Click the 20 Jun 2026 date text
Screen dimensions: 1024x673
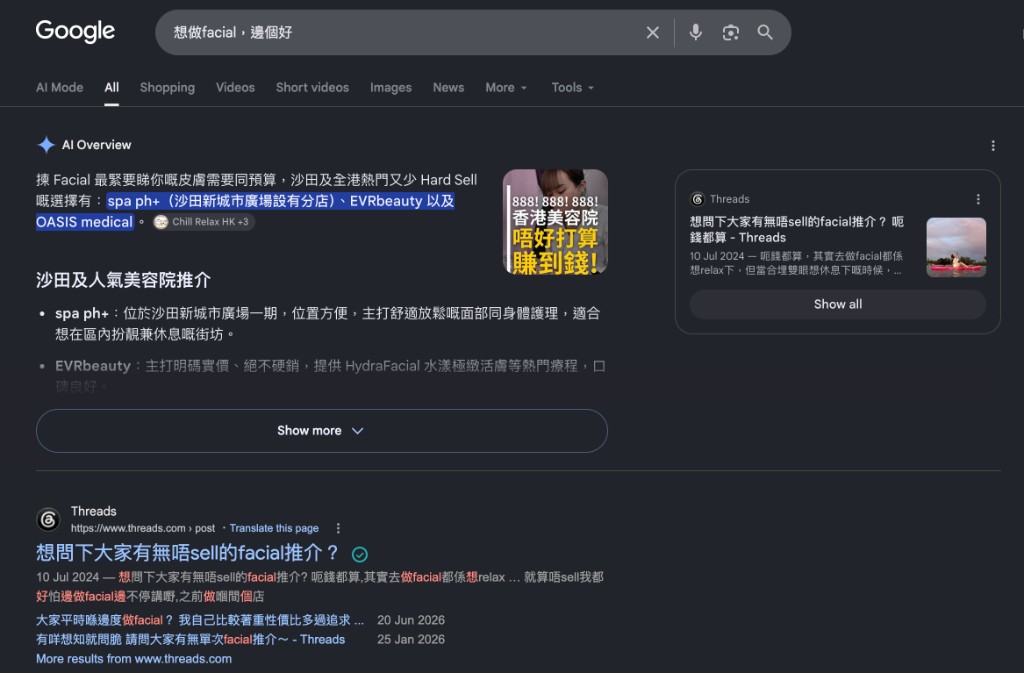[411, 620]
